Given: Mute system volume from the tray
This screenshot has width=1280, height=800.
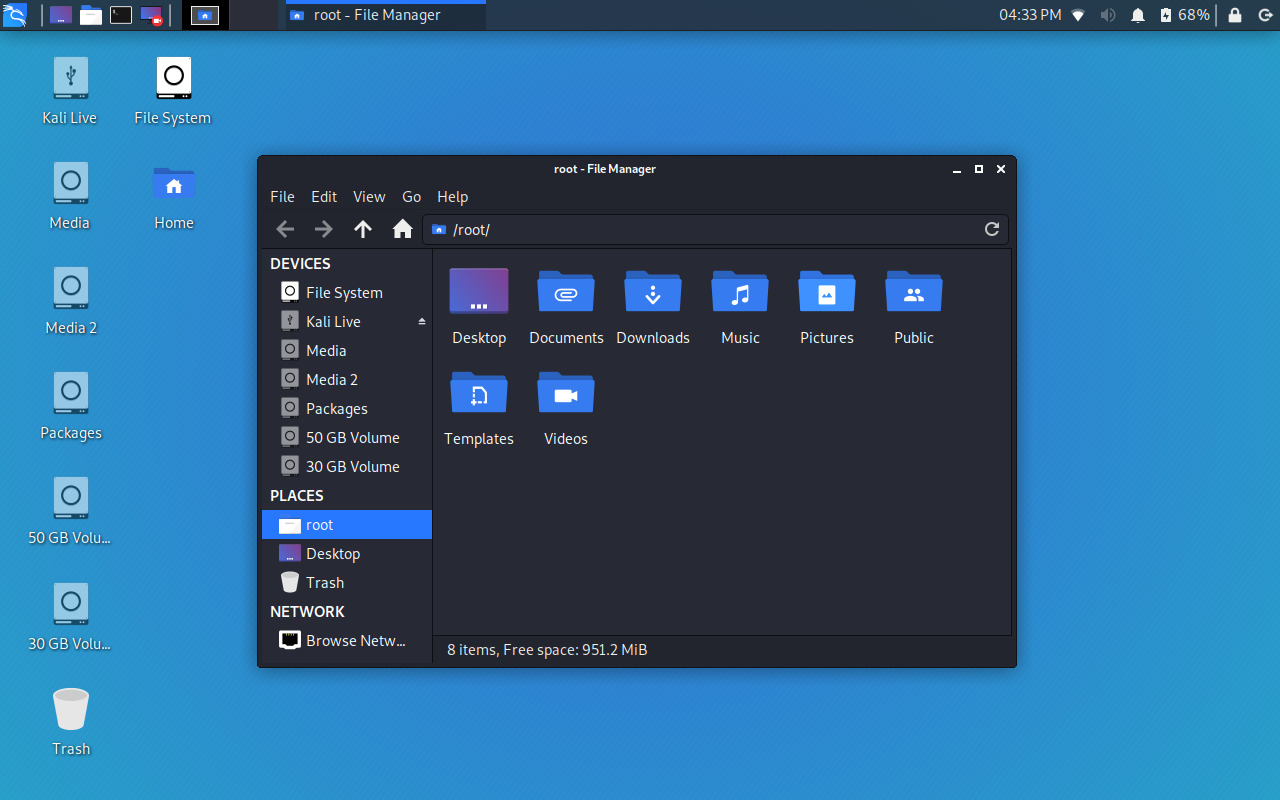Looking at the screenshot, I should coord(1108,15).
